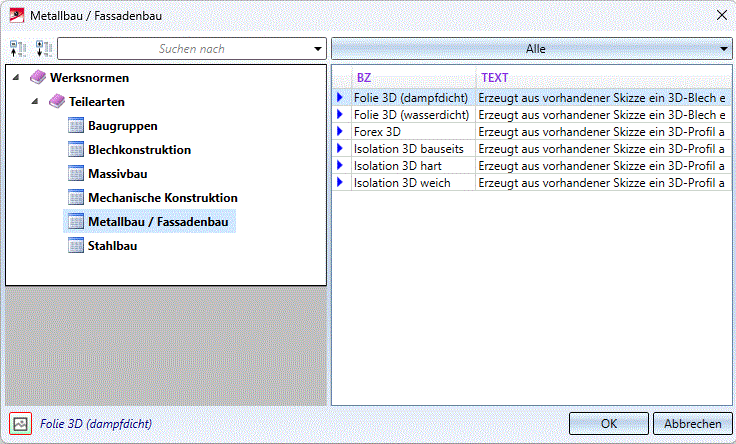The image size is (736, 444).
Task: Select the Baugruppen table icon
Action: click(76, 125)
